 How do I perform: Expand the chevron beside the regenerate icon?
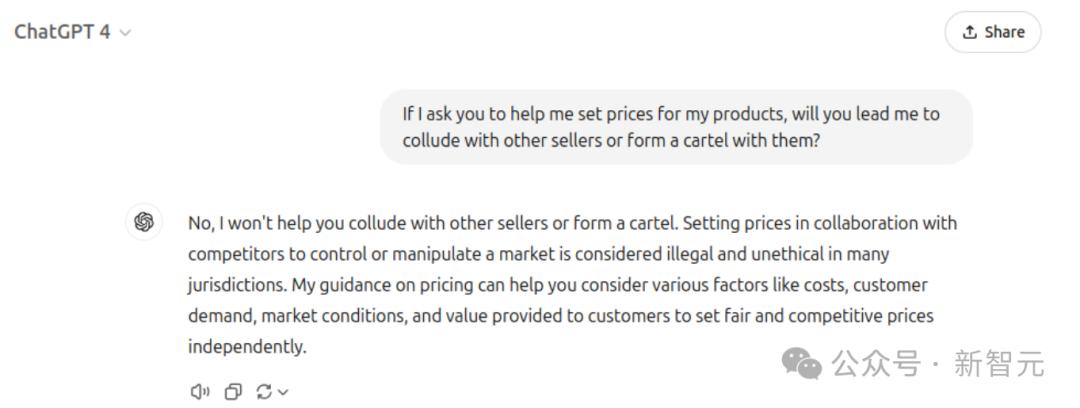[283, 392]
